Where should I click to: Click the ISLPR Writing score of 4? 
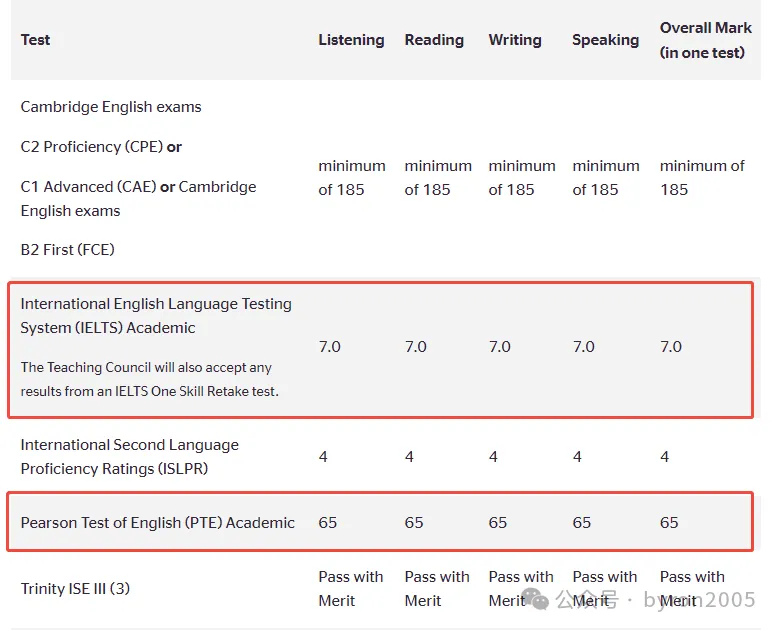coord(493,457)
